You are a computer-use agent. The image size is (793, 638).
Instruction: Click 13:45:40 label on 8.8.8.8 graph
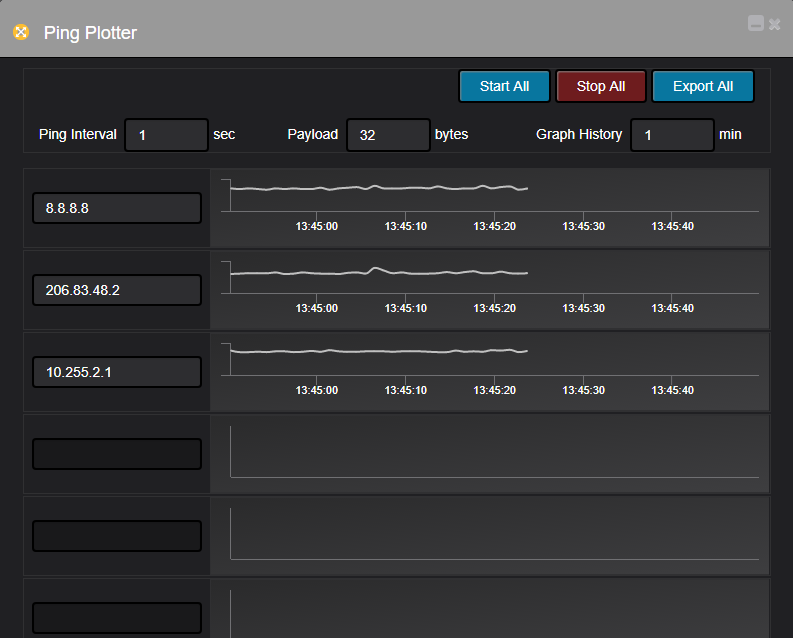(673, 226)
